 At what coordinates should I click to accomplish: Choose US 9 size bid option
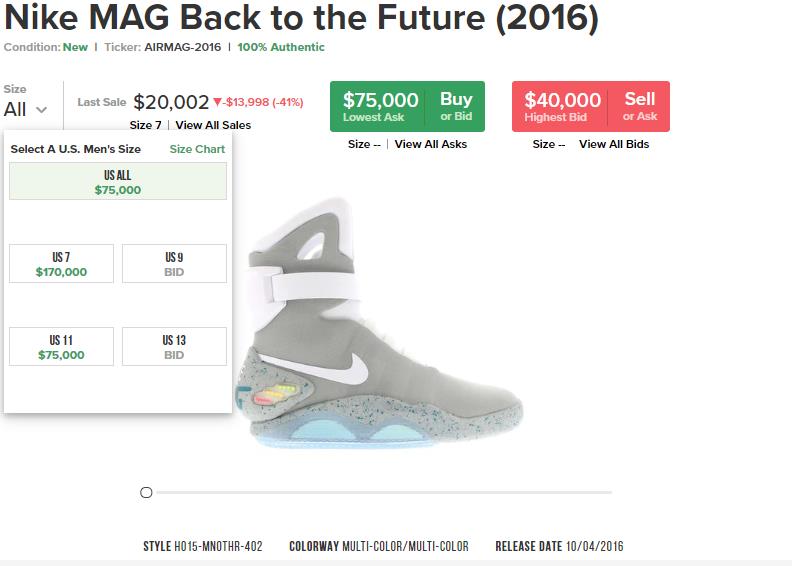point(174,264)
